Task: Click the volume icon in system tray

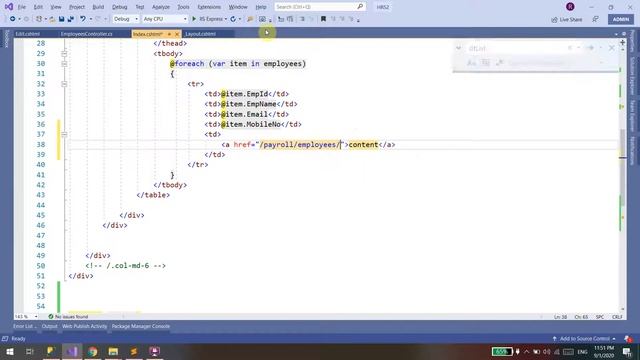Action: [547, 352]
